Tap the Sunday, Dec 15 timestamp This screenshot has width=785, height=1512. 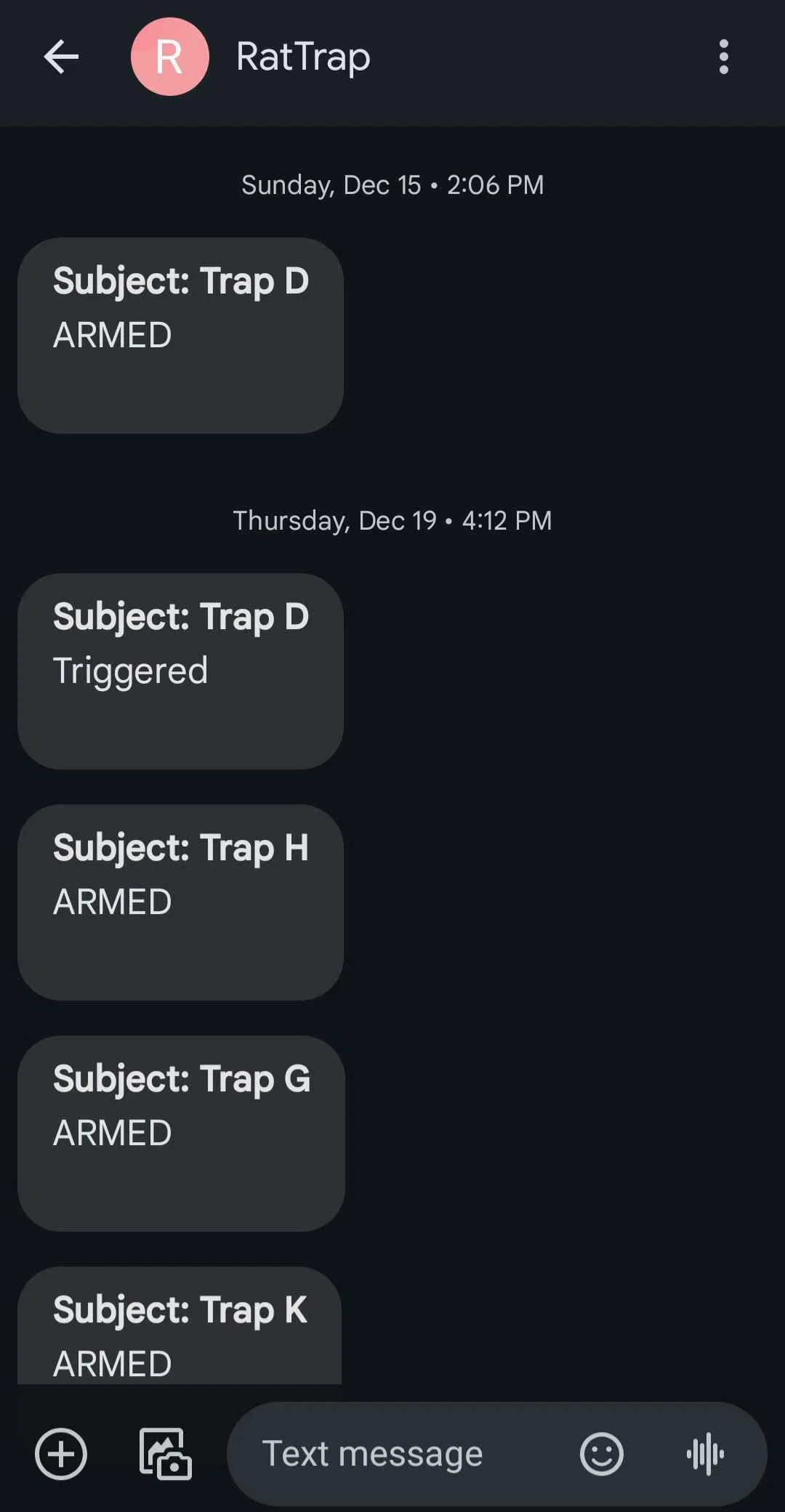point(392,185)
